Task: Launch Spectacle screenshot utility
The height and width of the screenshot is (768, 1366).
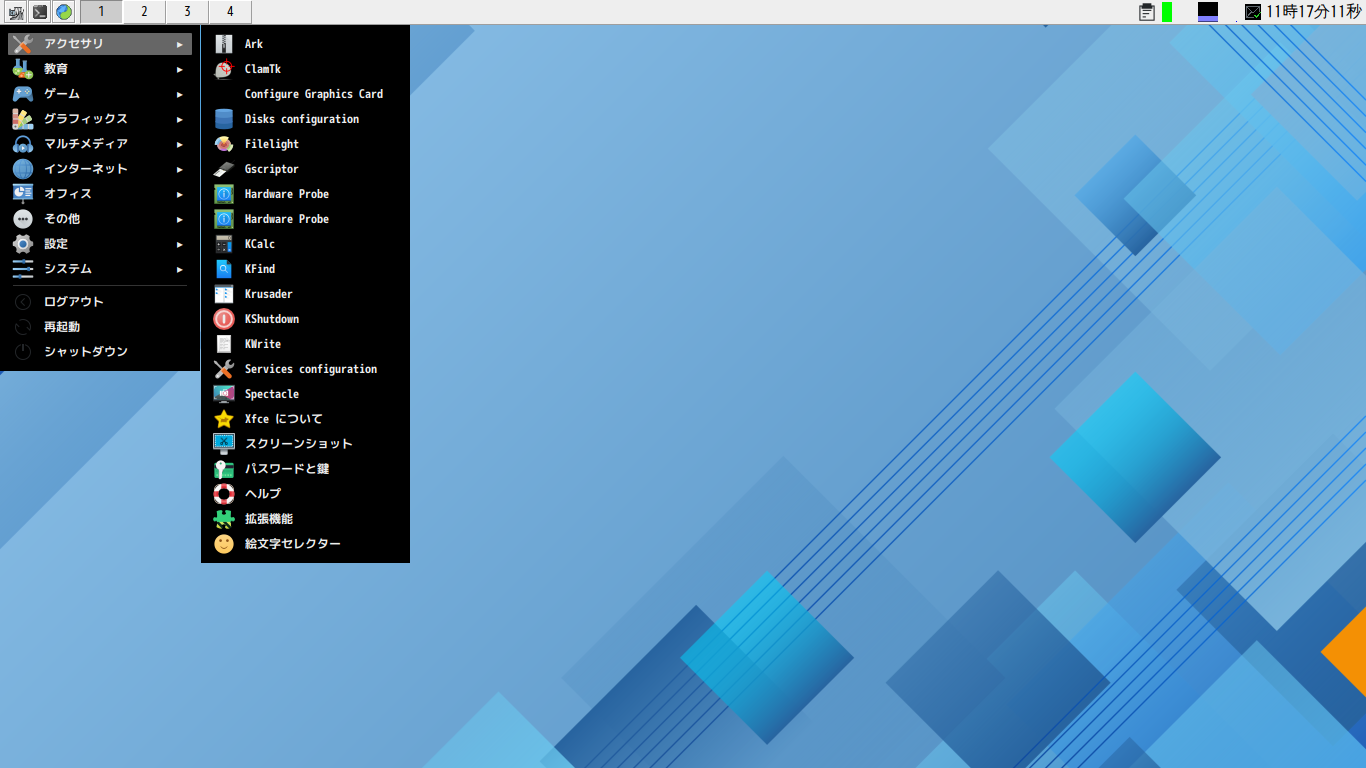Action: coord(305,394)
